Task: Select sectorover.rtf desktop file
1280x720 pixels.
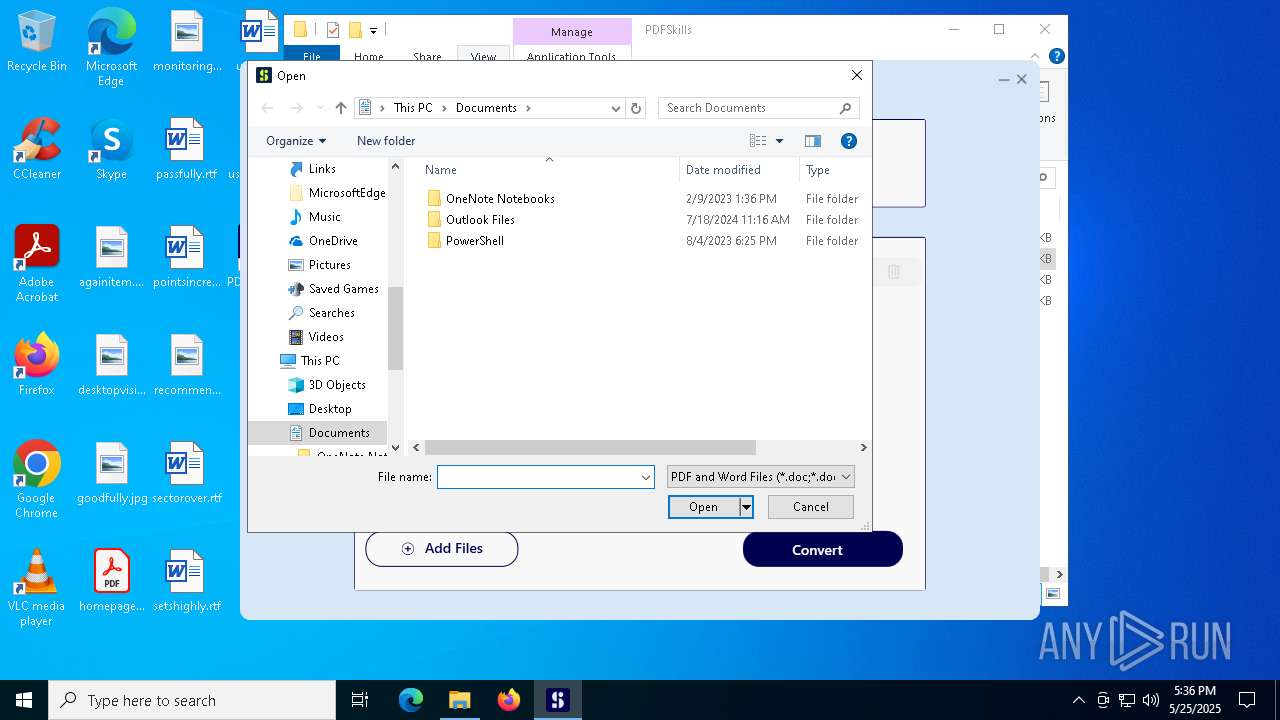Action: (x=186, y=473)
